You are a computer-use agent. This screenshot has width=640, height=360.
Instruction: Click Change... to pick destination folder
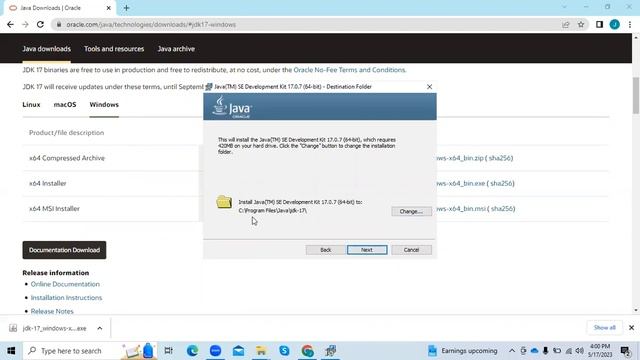coord(411,211)
